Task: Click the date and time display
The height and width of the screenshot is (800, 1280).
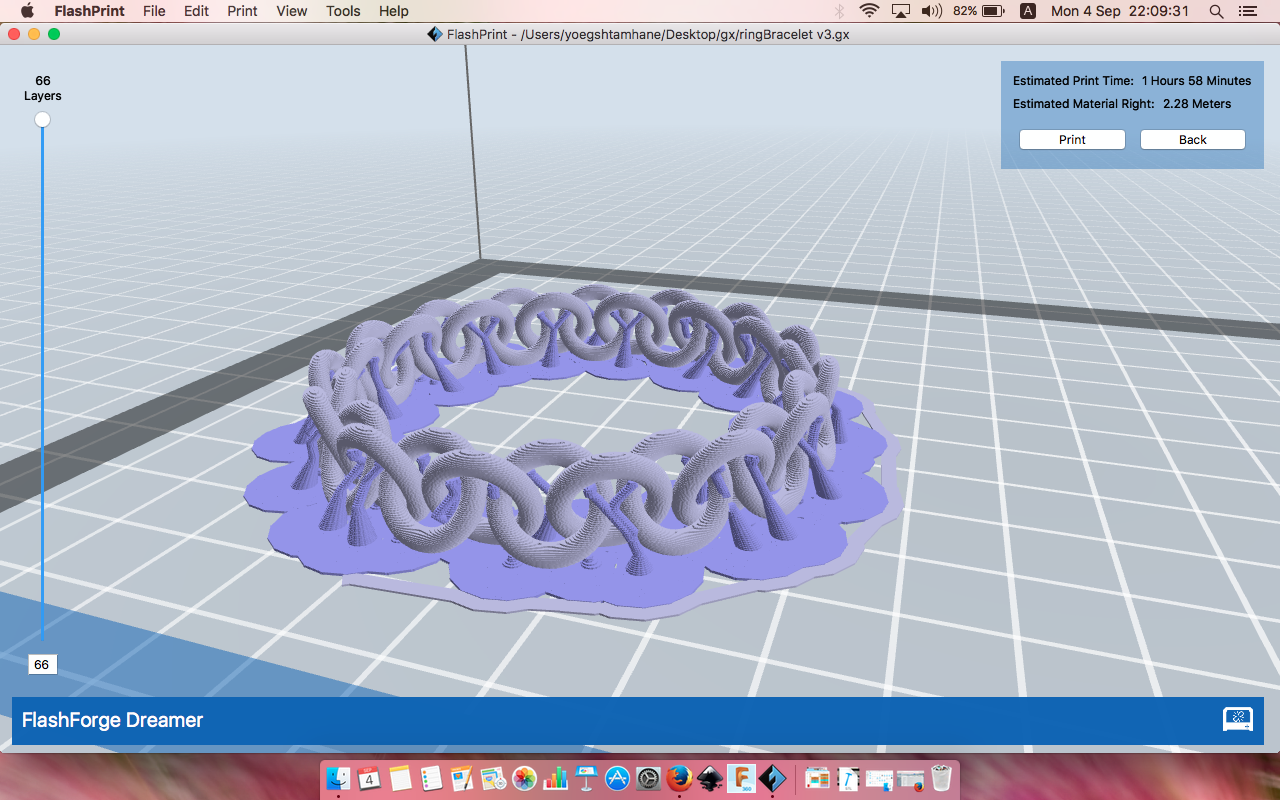Action: [1120, 11]
